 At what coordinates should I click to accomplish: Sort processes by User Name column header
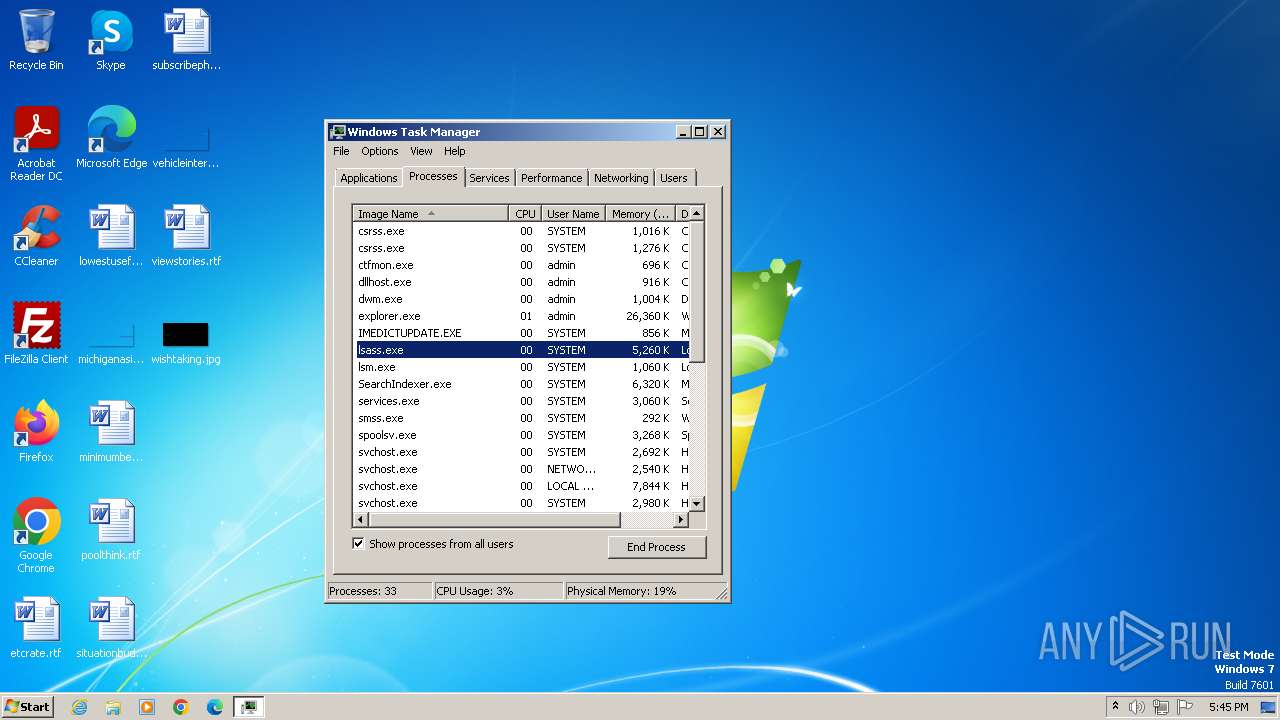[573, 214]
